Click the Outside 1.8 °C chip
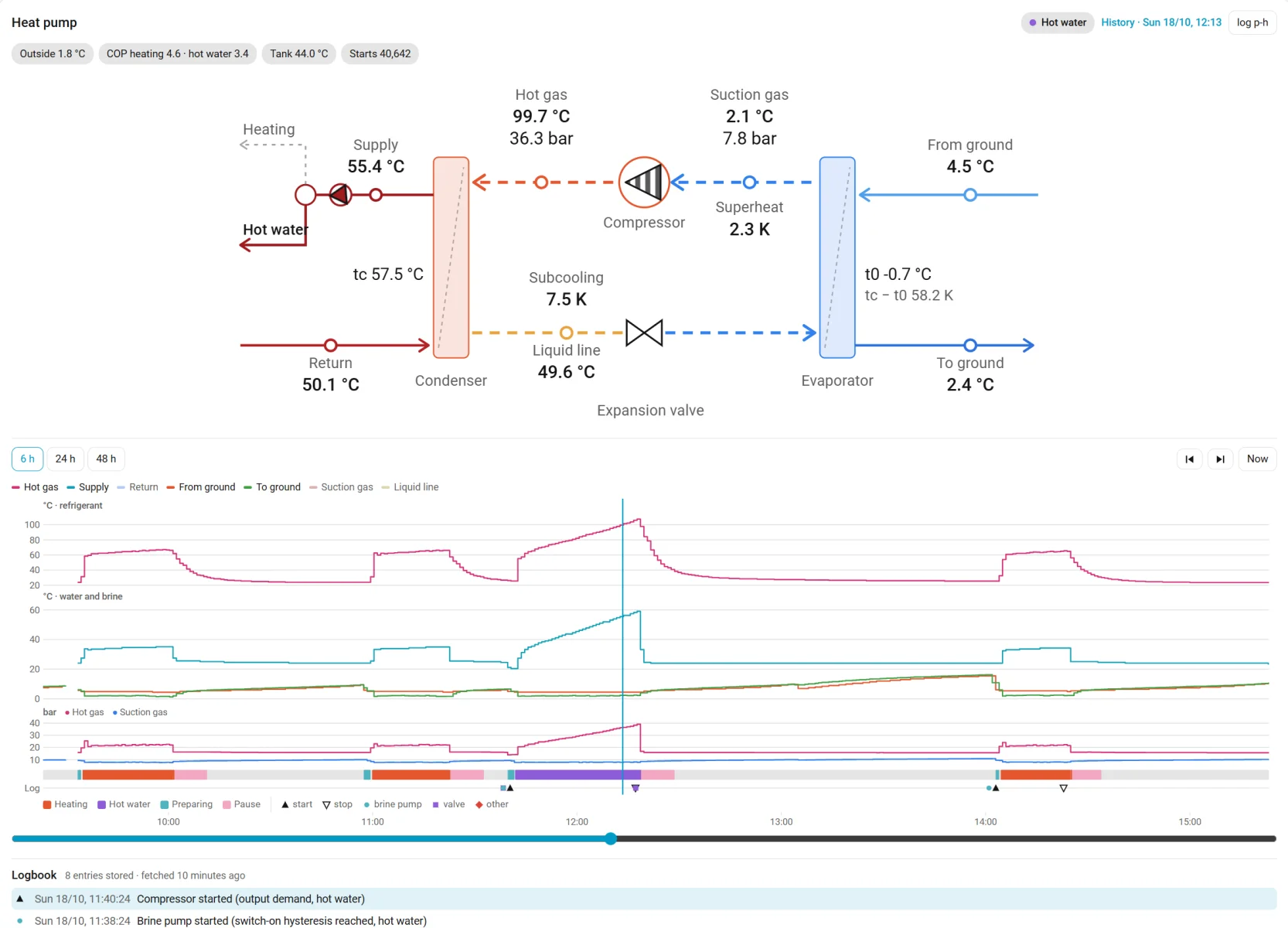This screenshot has height=928, width=1288. (53, 53)
